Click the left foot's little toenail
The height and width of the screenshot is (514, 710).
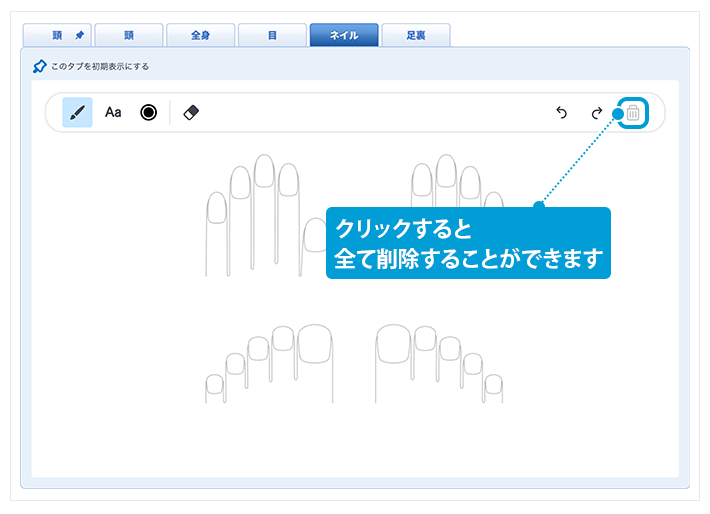point(214,384)
